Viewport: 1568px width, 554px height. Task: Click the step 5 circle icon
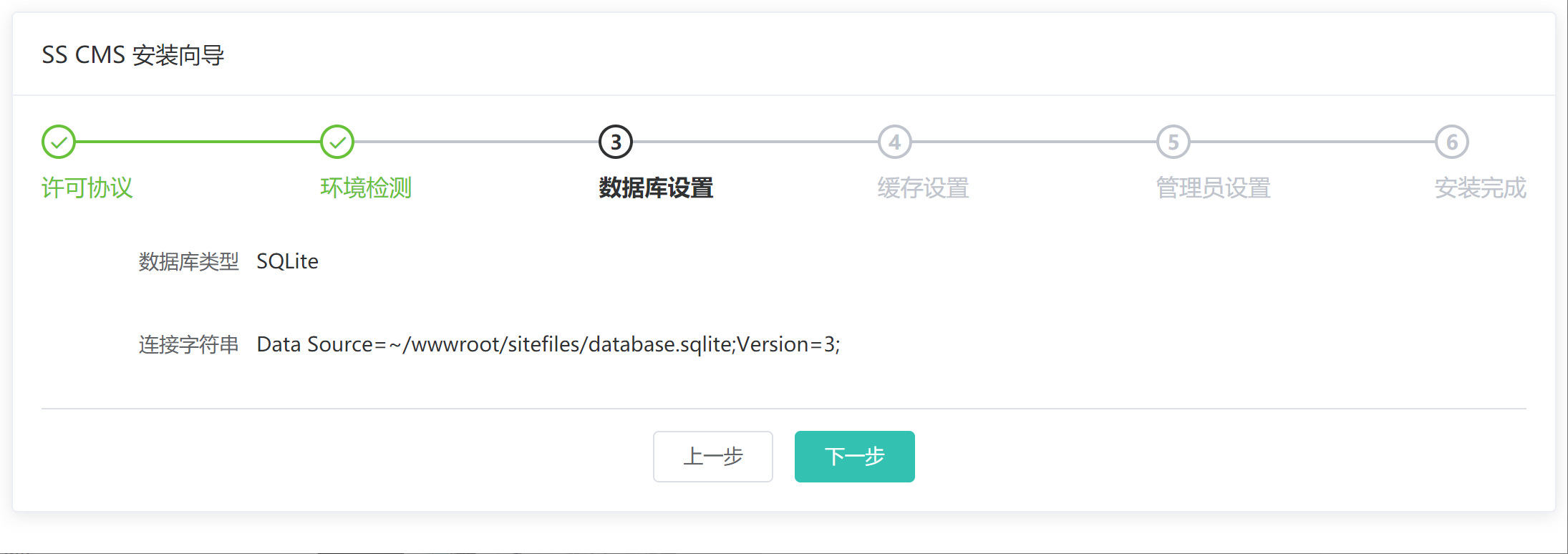coord(1173,142)
